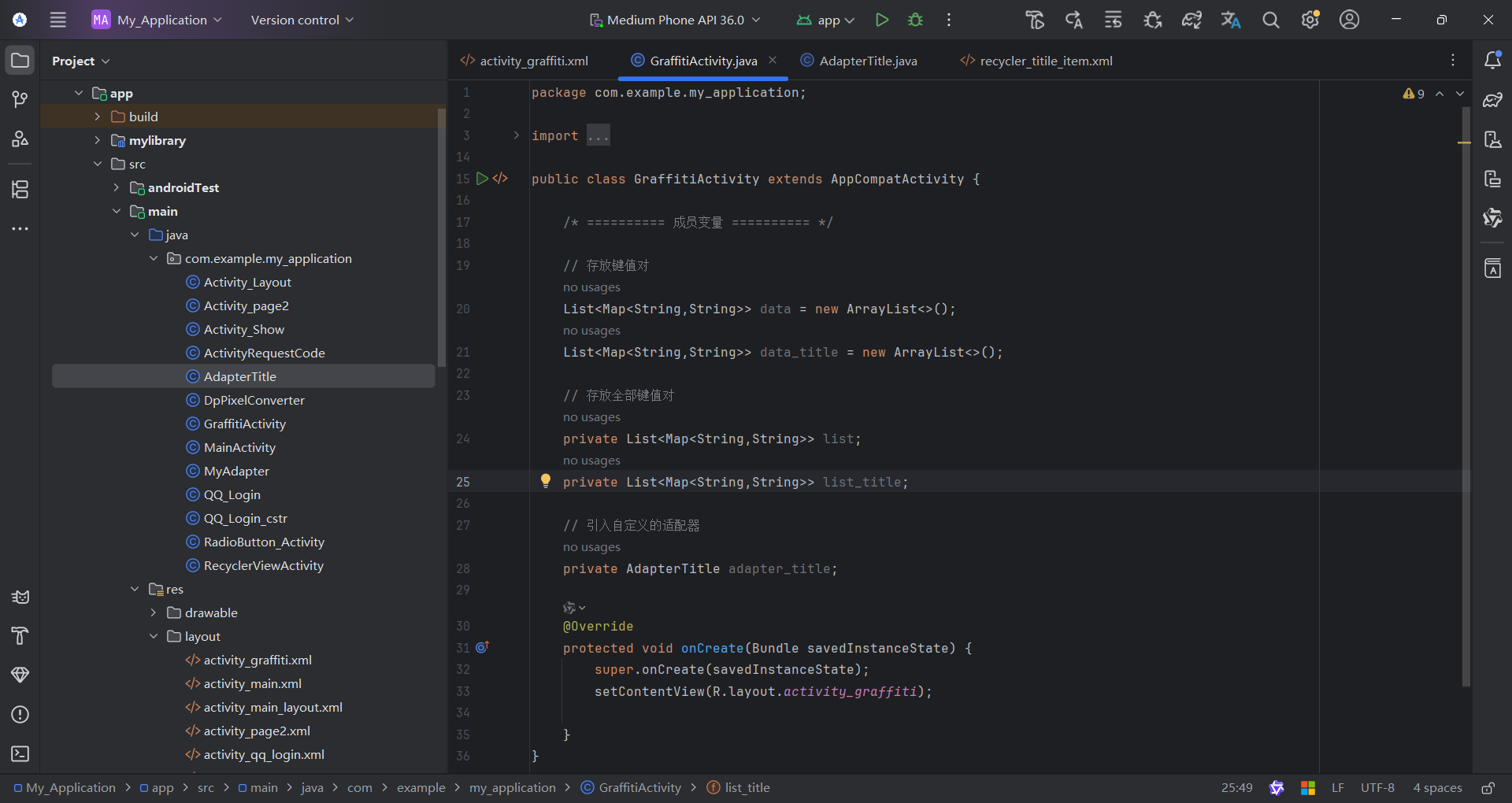Open the Terminal tool window
The width and height of the screenshot is (1512, 803).
tap(20, 754)
